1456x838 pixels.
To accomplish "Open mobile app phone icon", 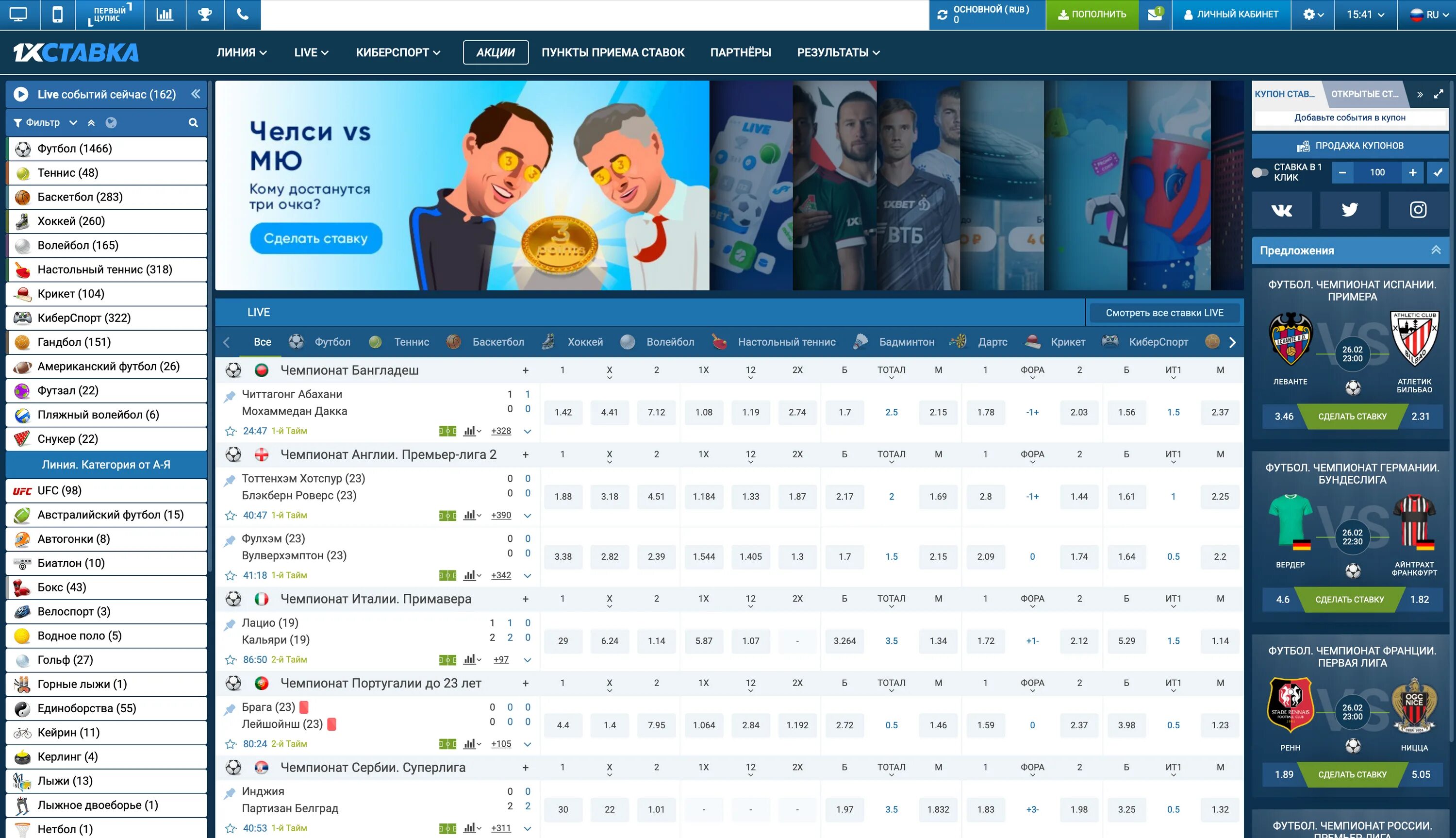I will [58, 15].
